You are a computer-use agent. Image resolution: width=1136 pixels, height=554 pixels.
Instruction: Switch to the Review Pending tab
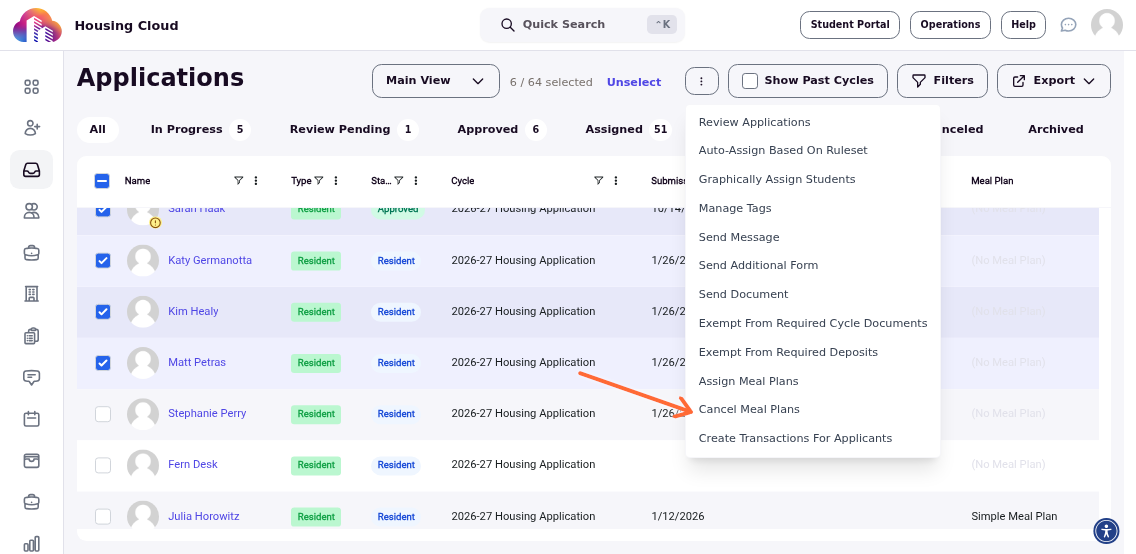pyautogui.click(x=354, y=130)
